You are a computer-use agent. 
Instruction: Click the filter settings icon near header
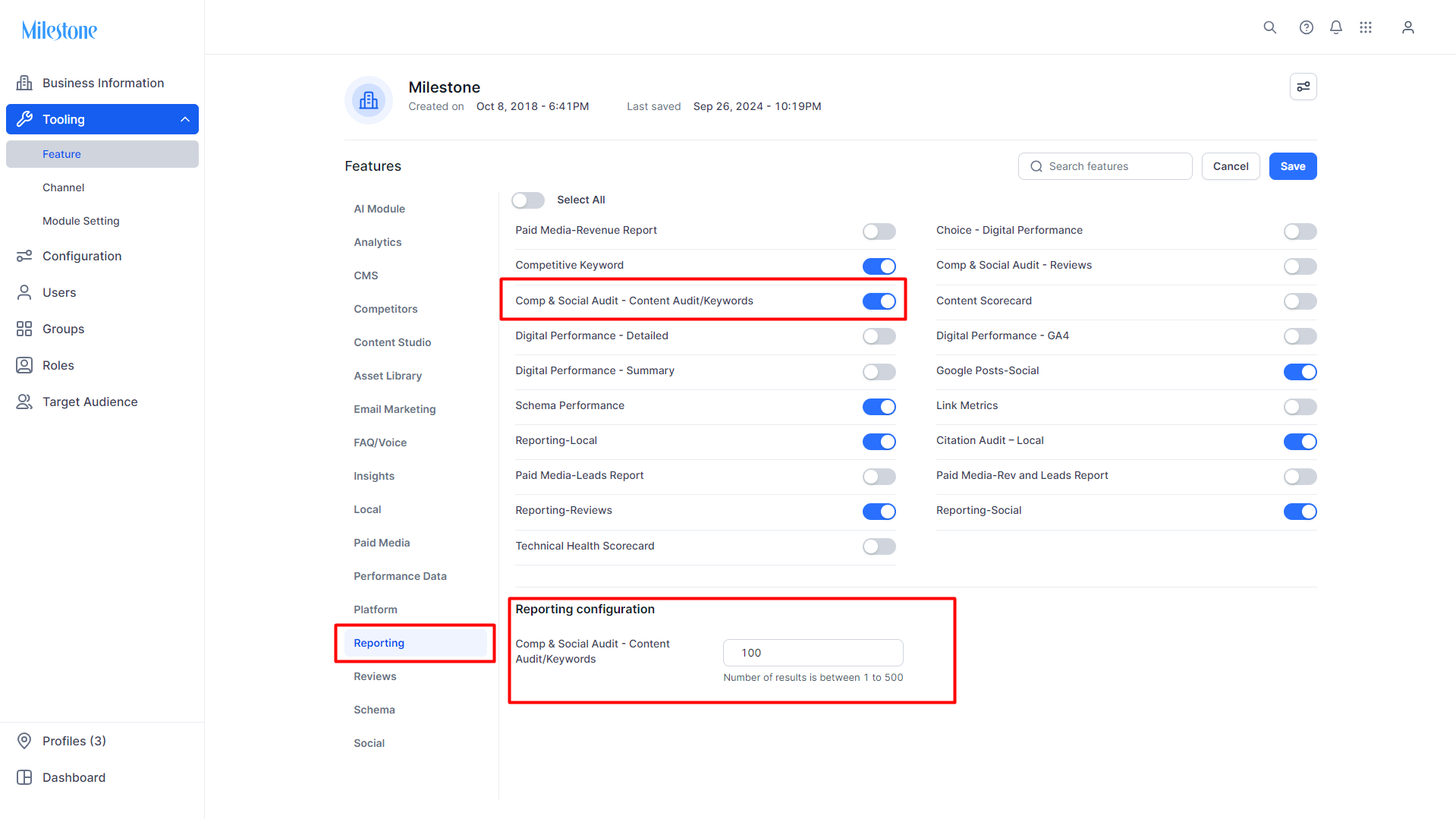(1303, 87)
